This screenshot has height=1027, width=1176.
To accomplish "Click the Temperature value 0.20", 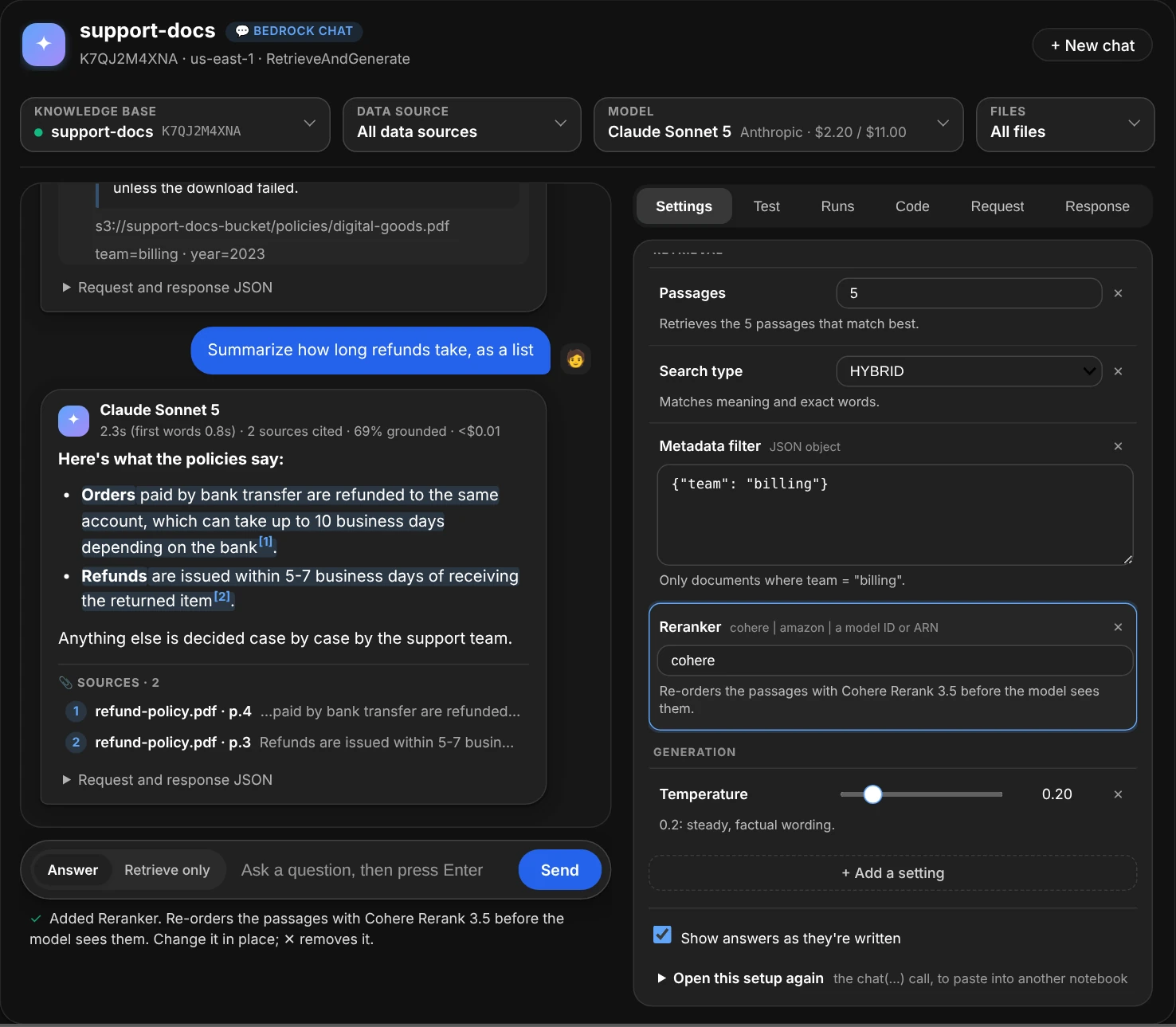I will pyautogui.click(x=1056, y=794).
